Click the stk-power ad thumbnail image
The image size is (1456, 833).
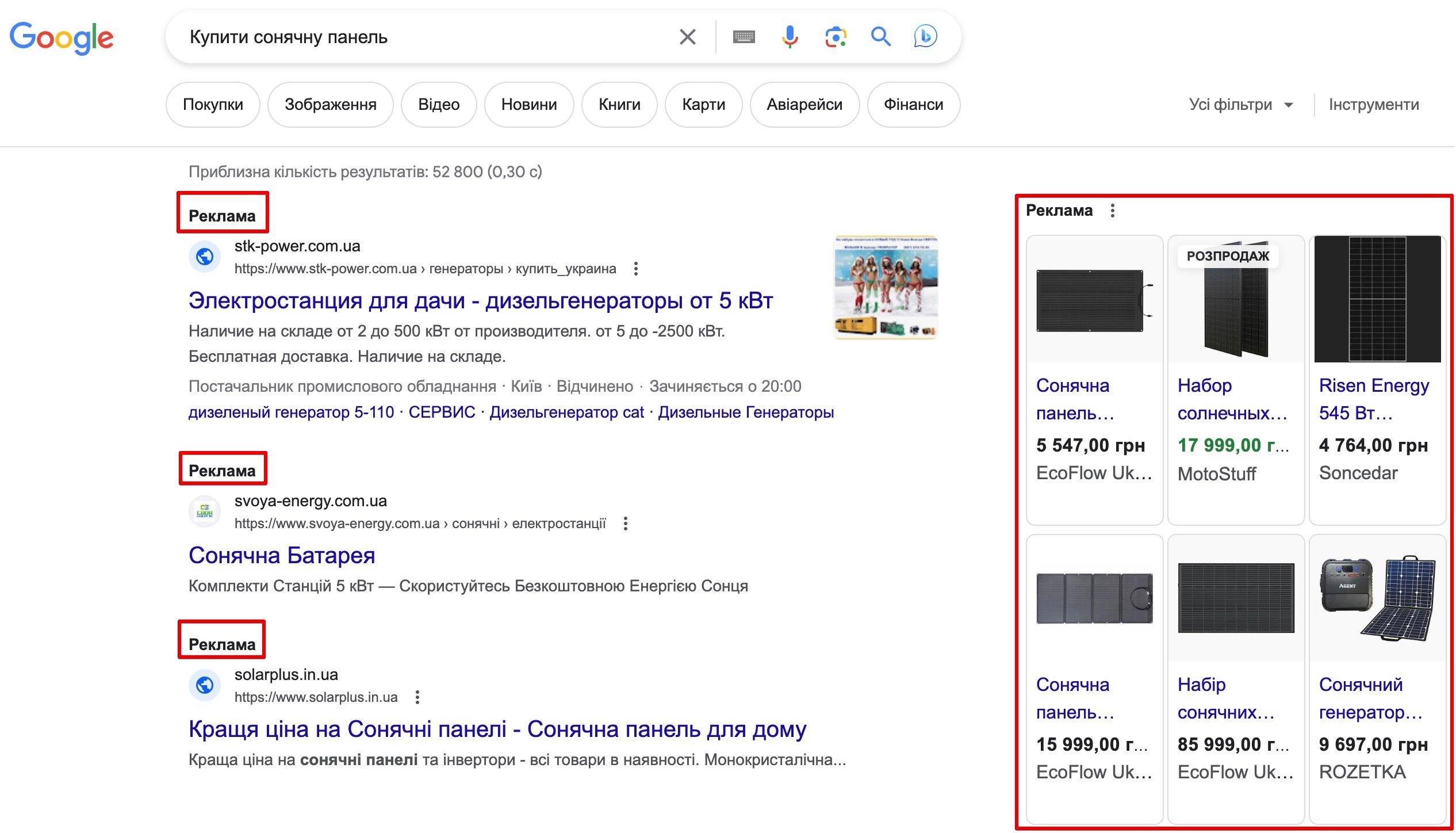886,287
